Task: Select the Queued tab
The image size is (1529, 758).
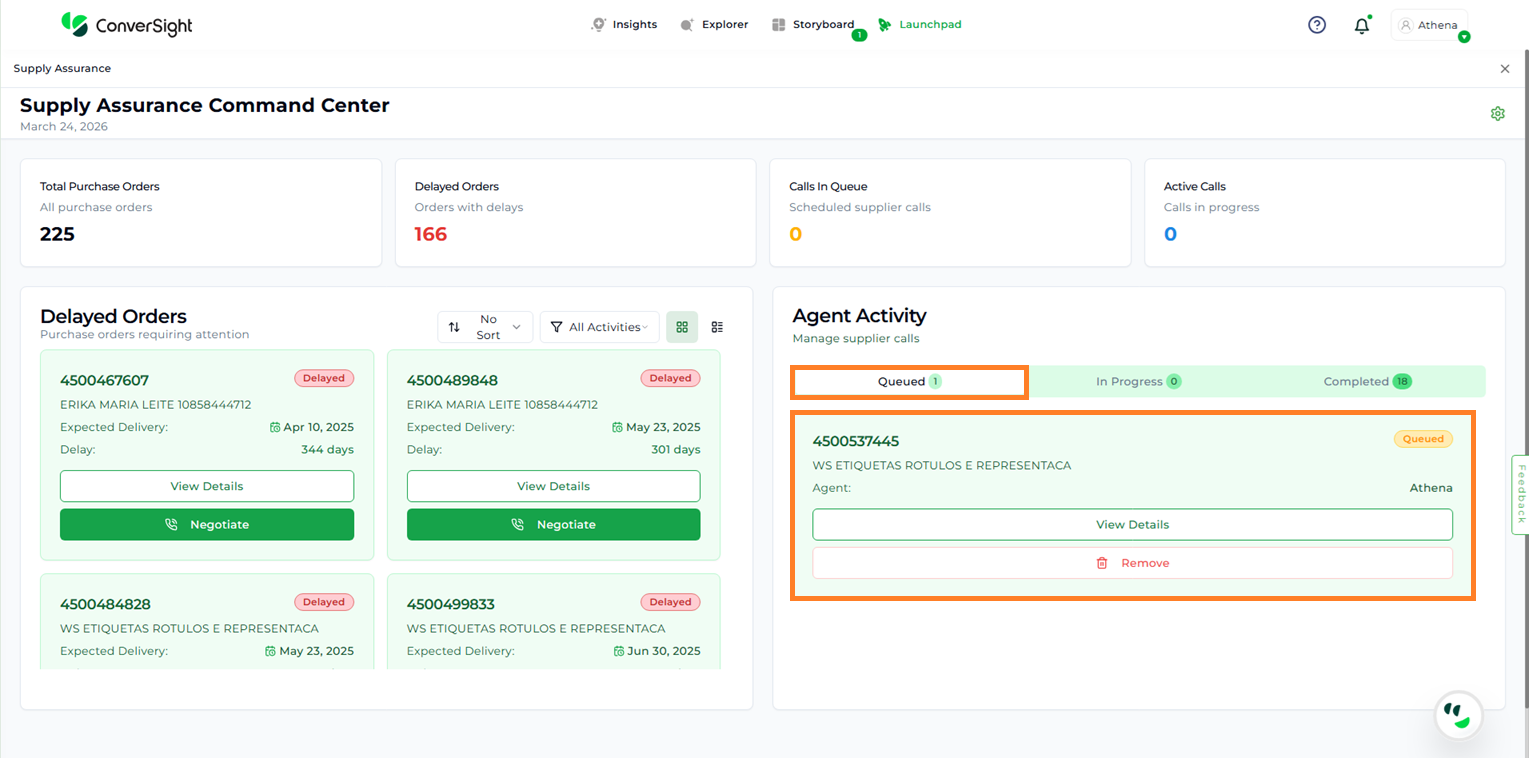Action: 909,382
